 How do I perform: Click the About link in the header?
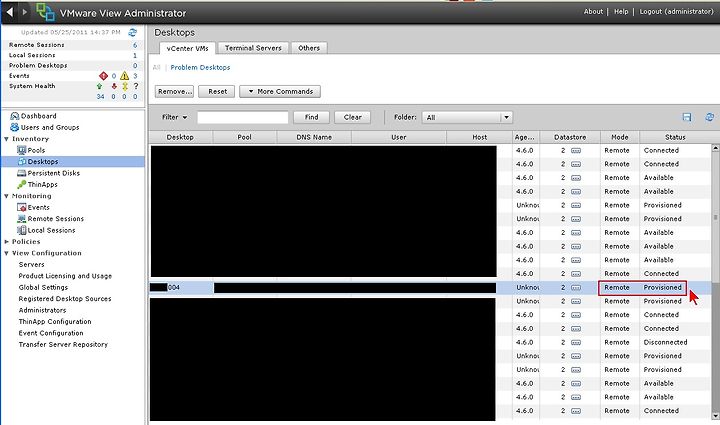click(593, 11)
